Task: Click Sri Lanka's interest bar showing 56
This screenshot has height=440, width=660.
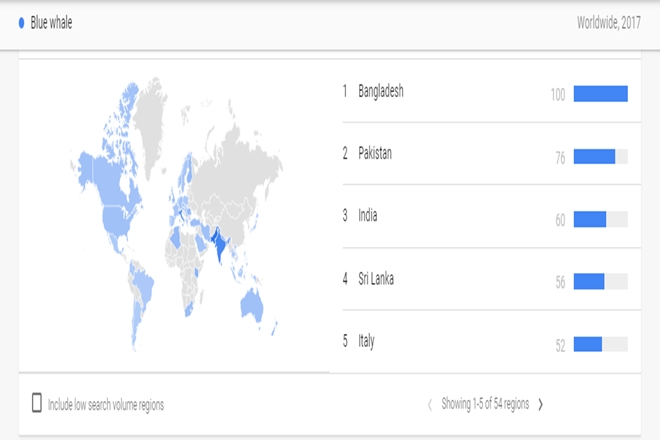Action: point(601,282)
